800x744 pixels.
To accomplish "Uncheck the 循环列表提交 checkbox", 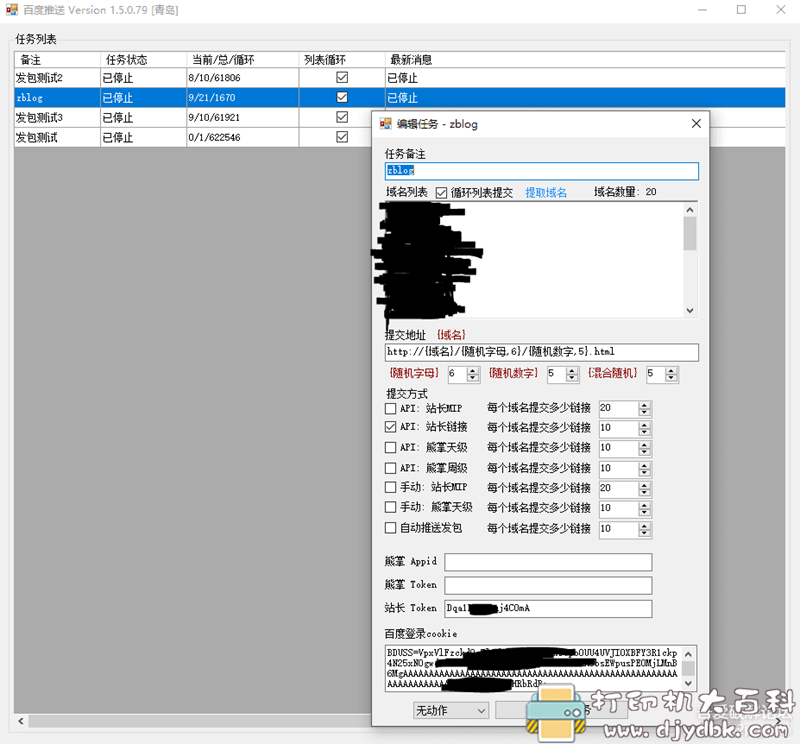I will point(441,193).
